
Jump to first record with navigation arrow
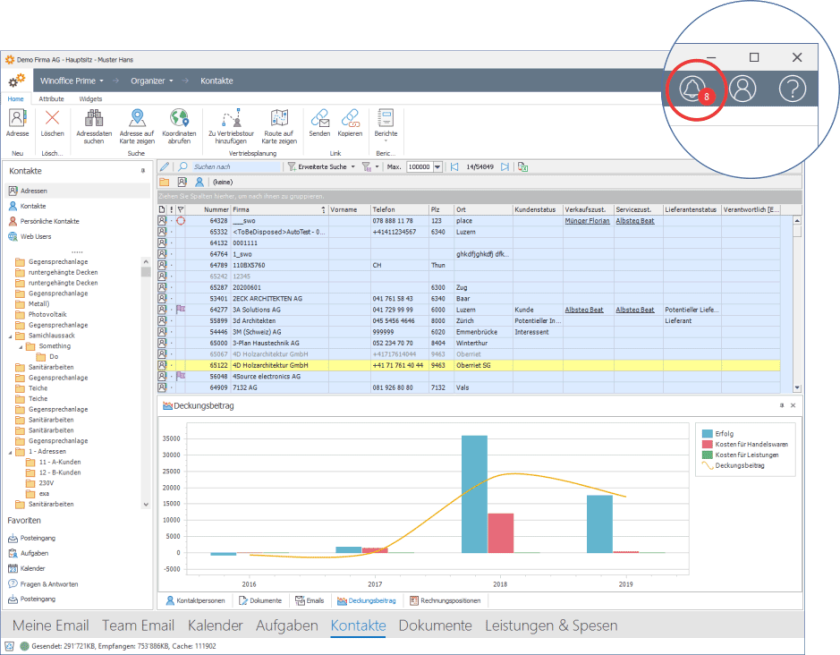point(454,167)
